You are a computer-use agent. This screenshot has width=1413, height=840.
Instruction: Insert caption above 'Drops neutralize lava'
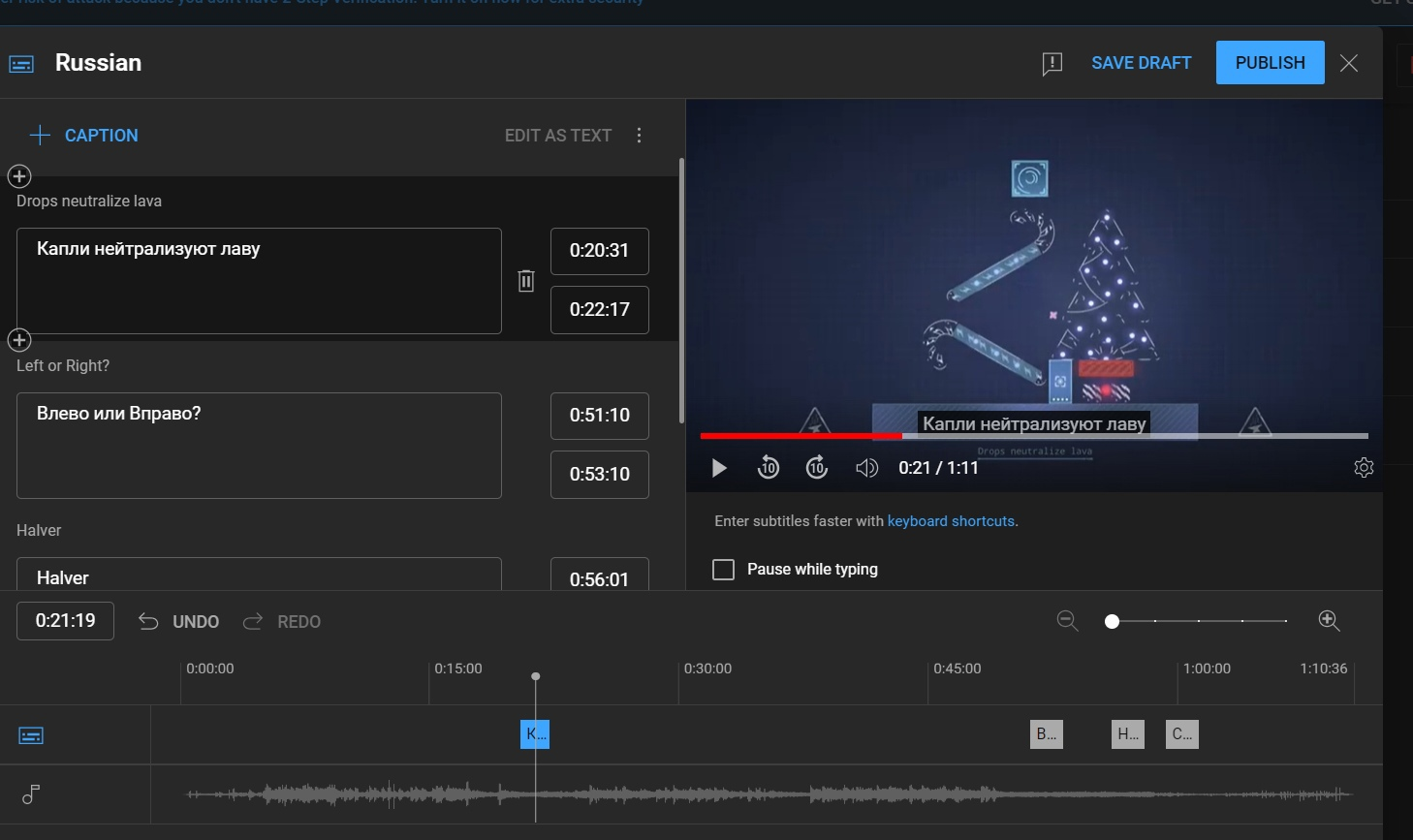[19, 176]
